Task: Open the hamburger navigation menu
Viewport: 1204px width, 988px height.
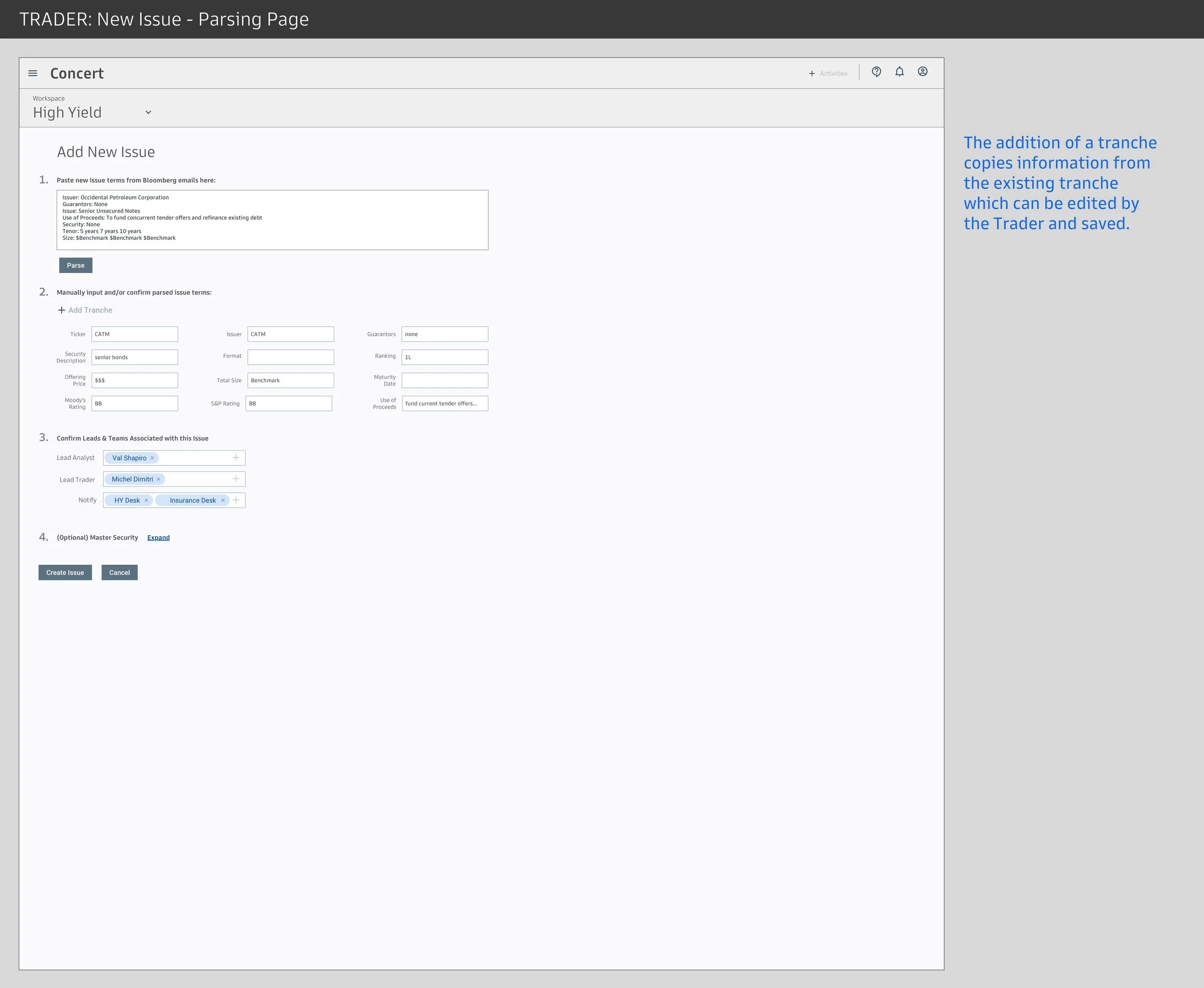Action: coord(33,73)
